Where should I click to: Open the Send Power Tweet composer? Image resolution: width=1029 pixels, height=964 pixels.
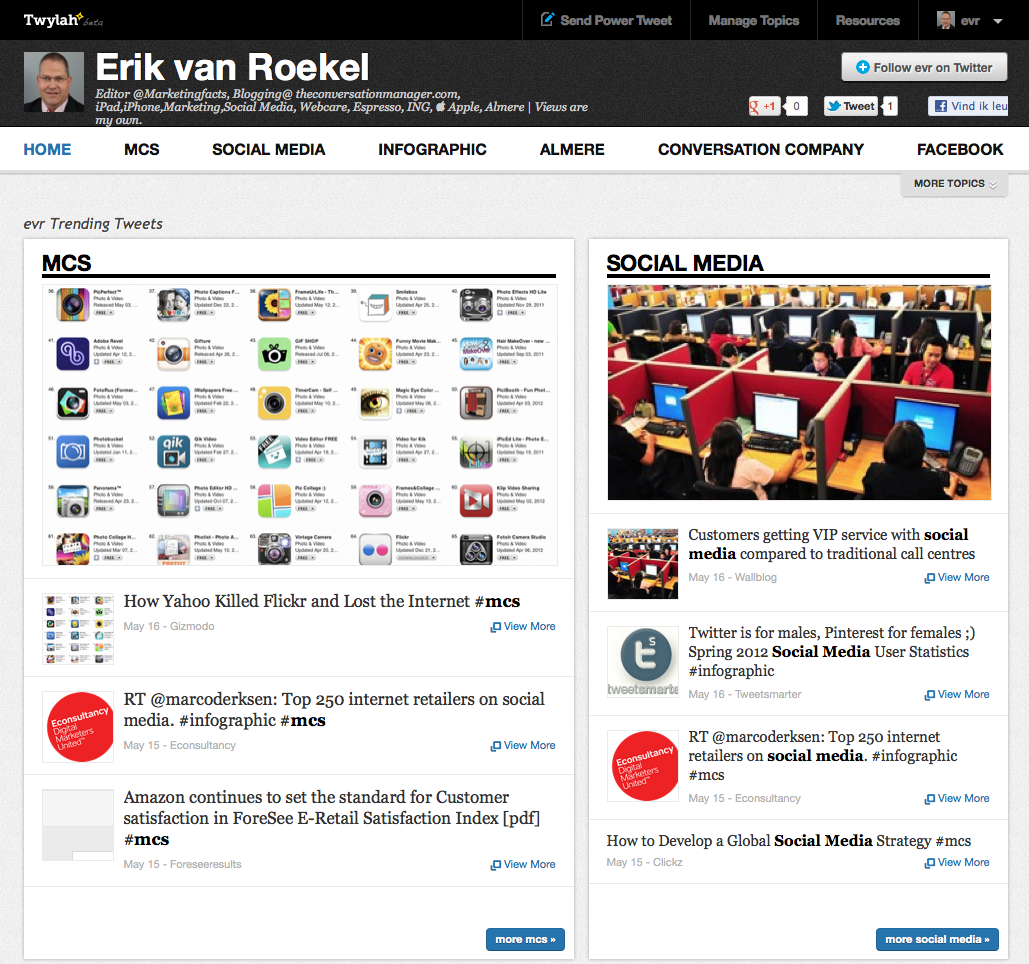(x=606, y=20)
